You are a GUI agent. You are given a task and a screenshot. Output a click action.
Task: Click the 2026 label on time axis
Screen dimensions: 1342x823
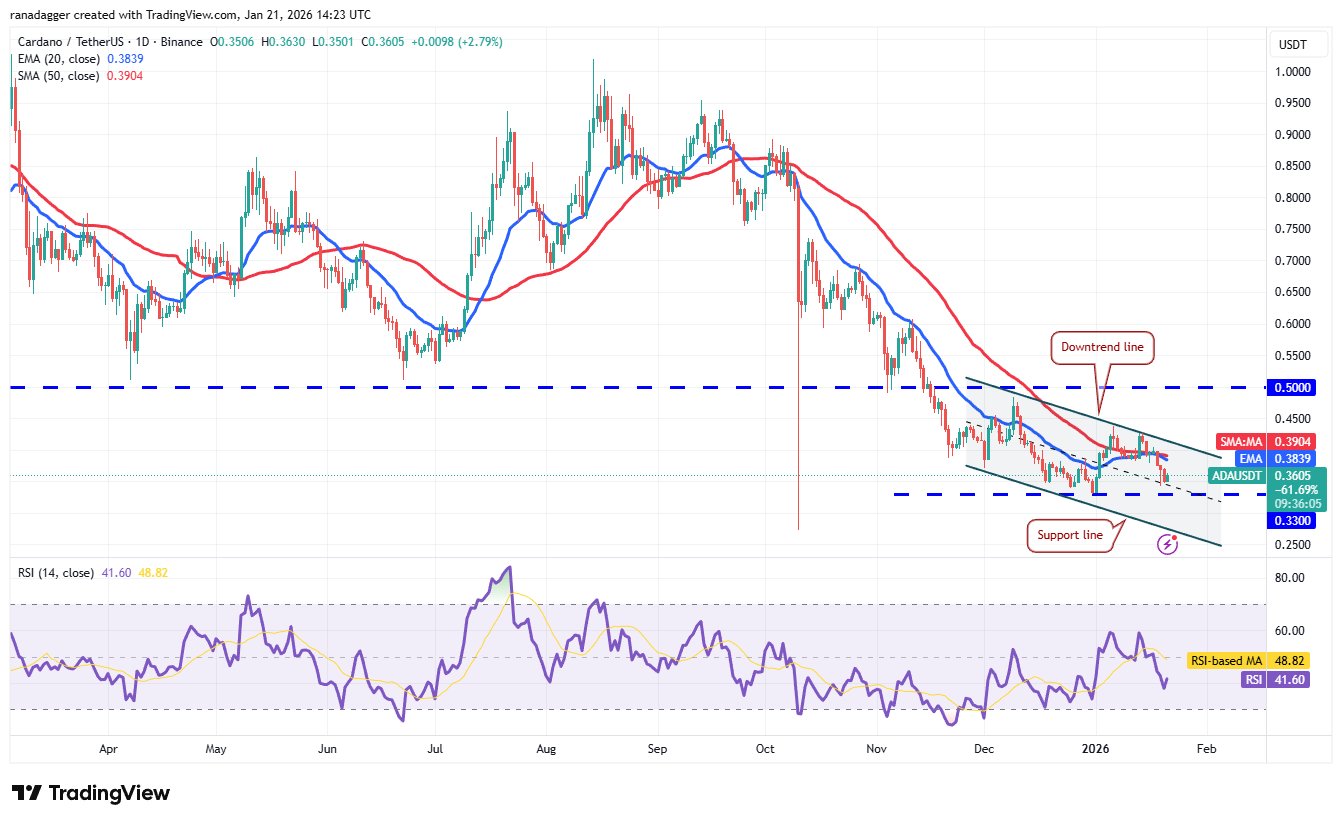[1096, 748]
